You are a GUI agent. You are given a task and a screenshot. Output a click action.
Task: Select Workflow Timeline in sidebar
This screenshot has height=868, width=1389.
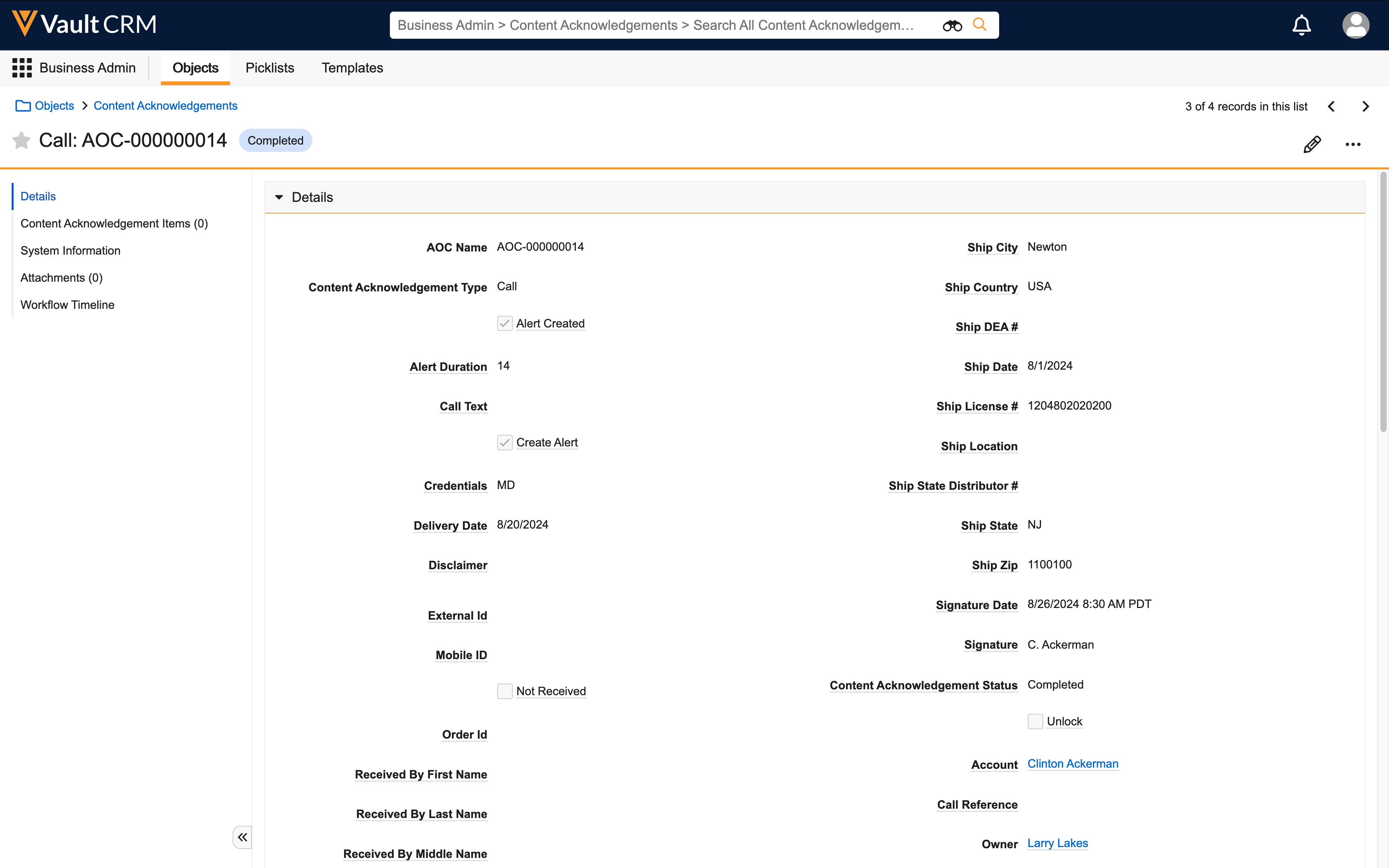67,305
